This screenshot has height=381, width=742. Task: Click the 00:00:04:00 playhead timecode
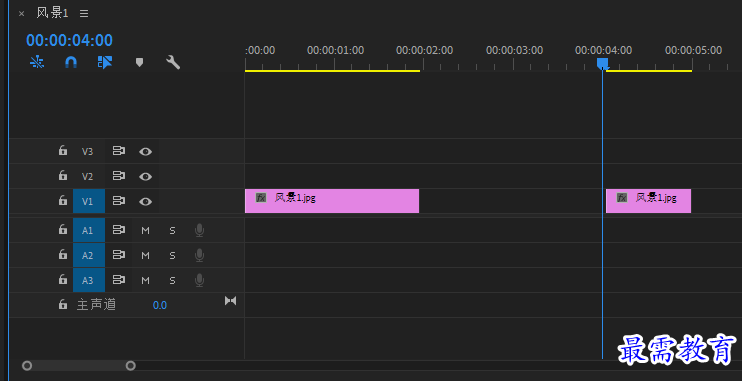69,40
